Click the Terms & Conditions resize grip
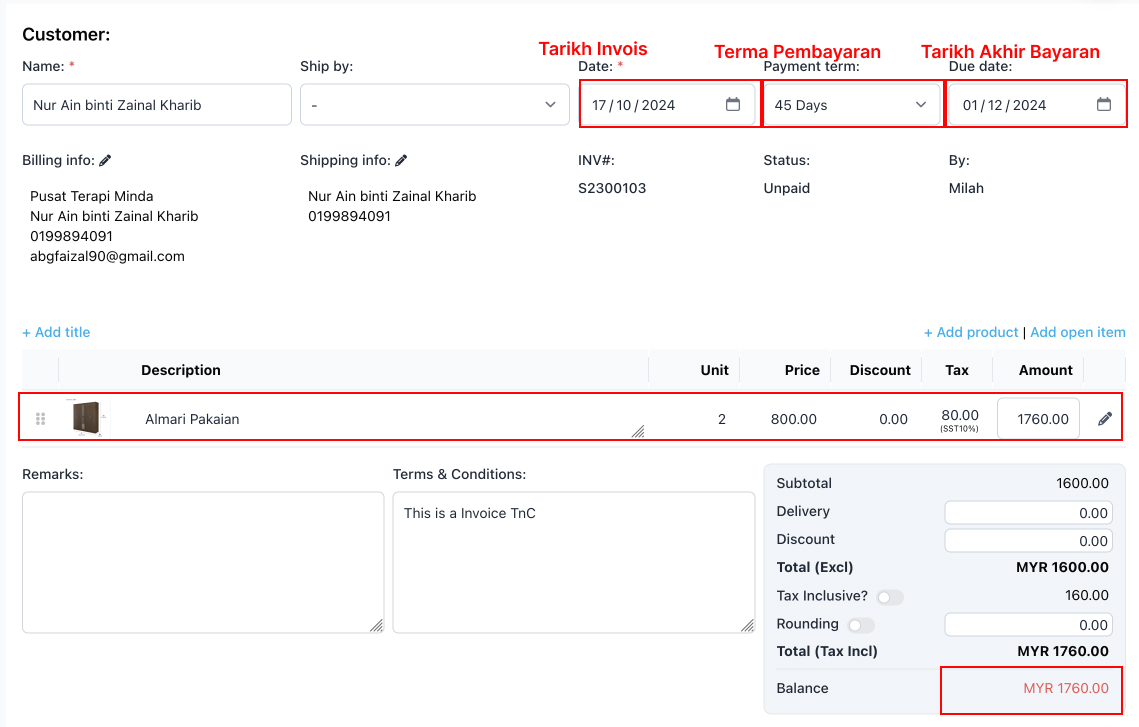The width and height of the screenshot is (1139, 727). tap(747, 625)
